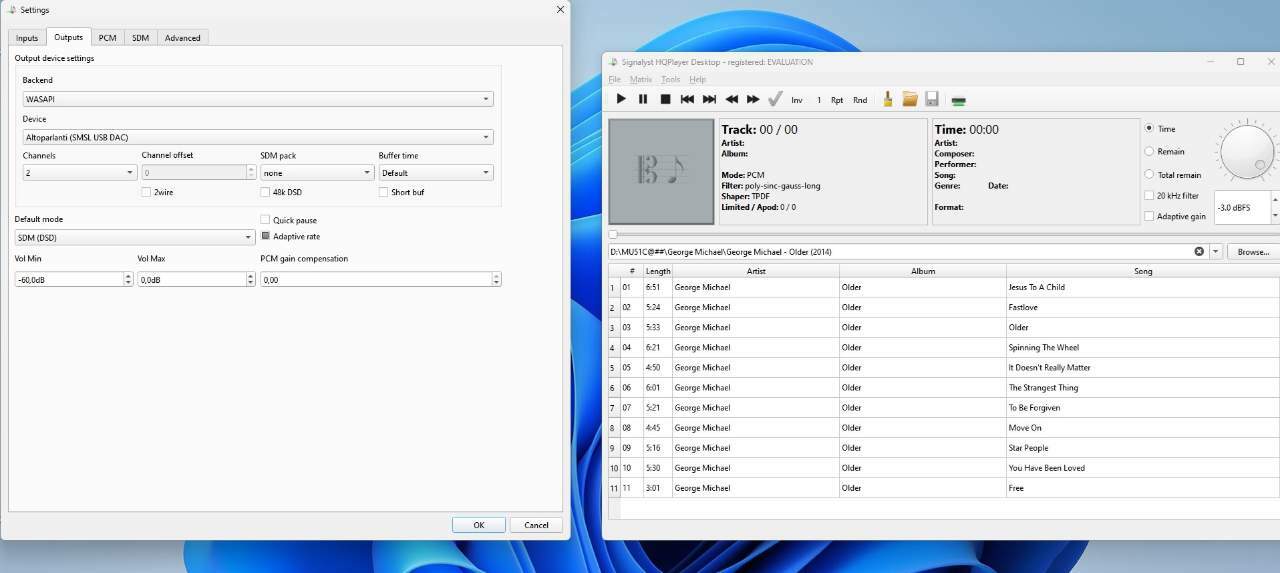1280x573 pixels.
Task: Click OK in the Settings dialog
Action: click(x=478, y=525)
